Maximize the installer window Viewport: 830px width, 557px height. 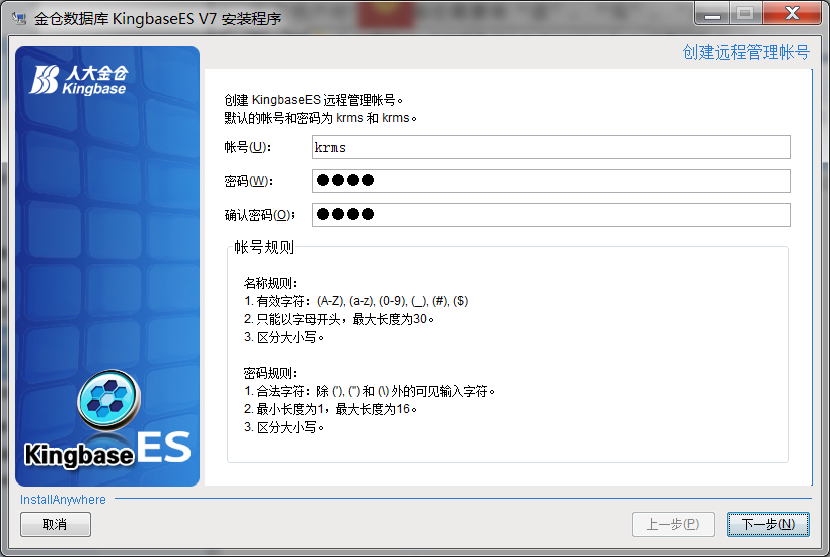click(745, 14)
